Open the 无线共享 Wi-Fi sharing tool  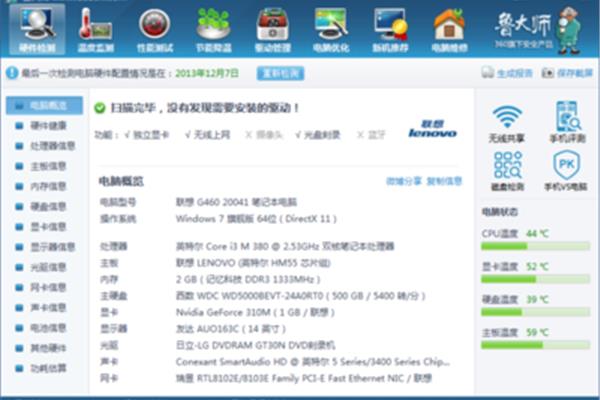tap(507, 123)
